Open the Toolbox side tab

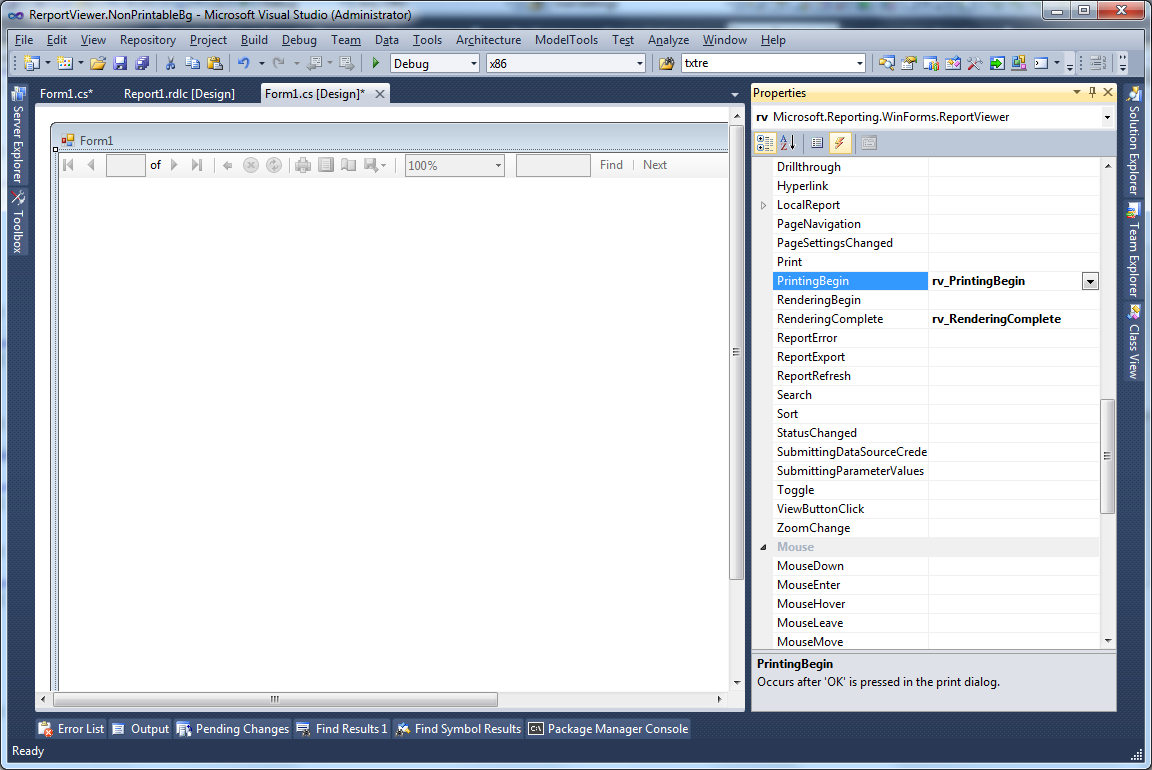click(x=18, y=222)
